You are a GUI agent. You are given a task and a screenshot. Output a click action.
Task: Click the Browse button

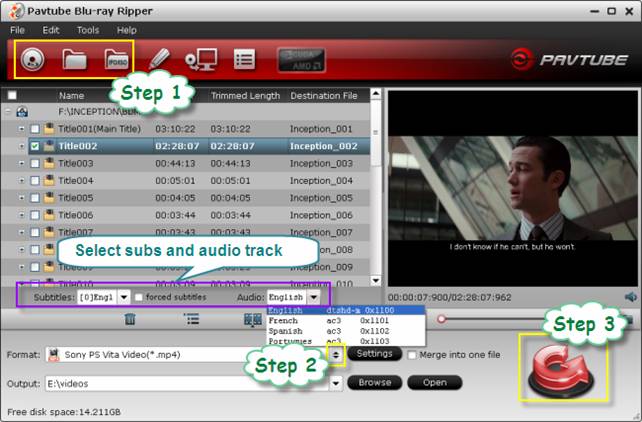(375, 382)
